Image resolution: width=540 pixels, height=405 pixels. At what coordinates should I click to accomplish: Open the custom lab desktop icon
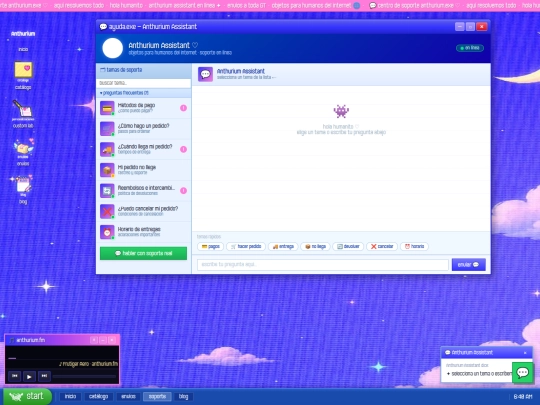23,114
